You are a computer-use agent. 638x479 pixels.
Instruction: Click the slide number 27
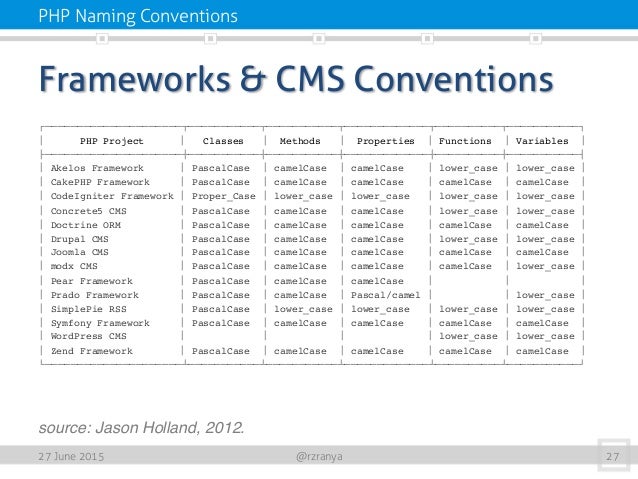pyautogui.click(x=613, y=456)
